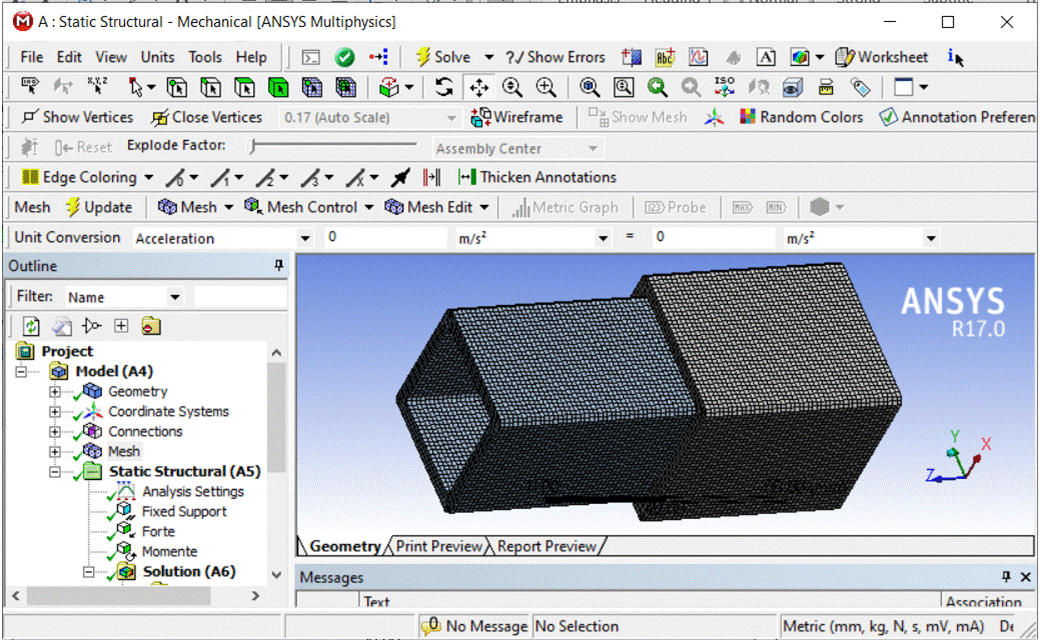Toggle Random Colors

(801, 117)
